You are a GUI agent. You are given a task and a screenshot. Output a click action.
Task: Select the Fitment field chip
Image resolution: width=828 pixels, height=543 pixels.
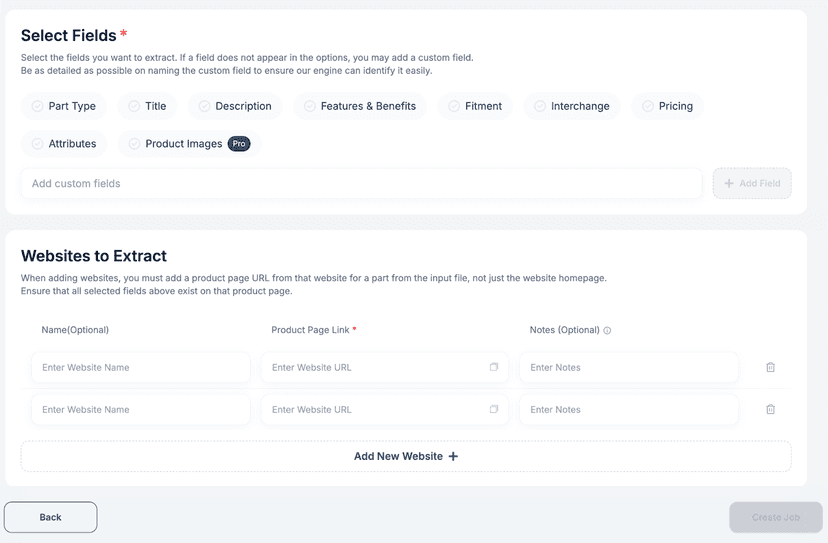tap(475, 106)
